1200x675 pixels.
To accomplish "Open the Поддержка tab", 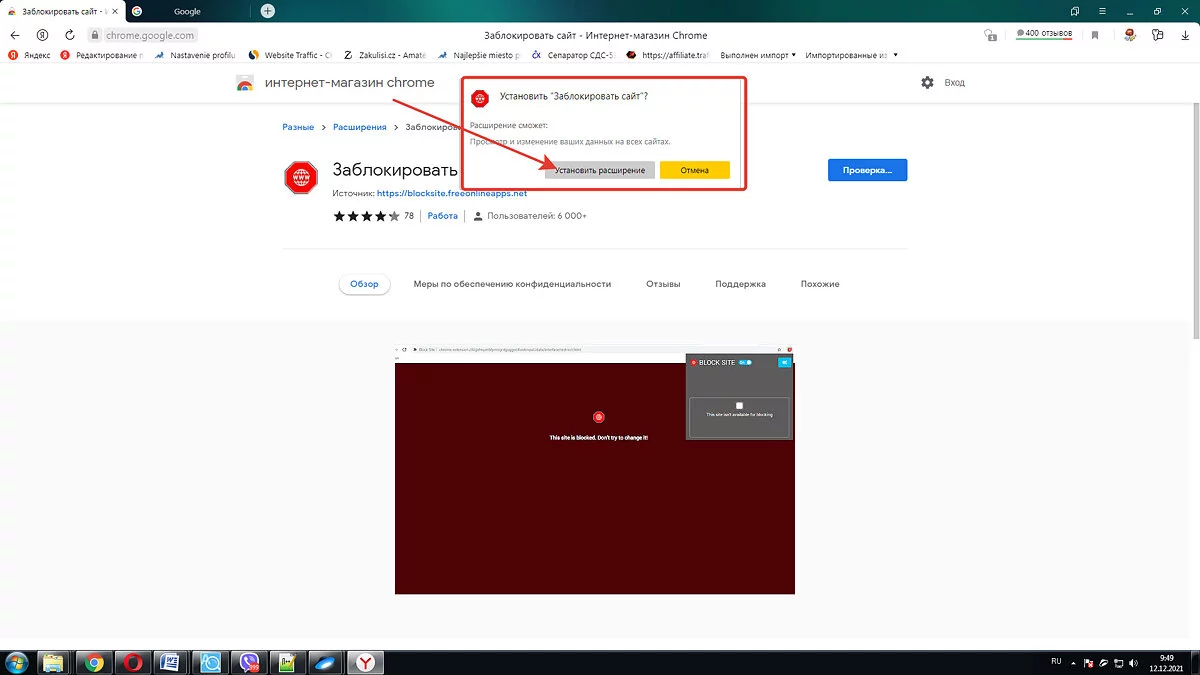I will (x=740, y=284).
